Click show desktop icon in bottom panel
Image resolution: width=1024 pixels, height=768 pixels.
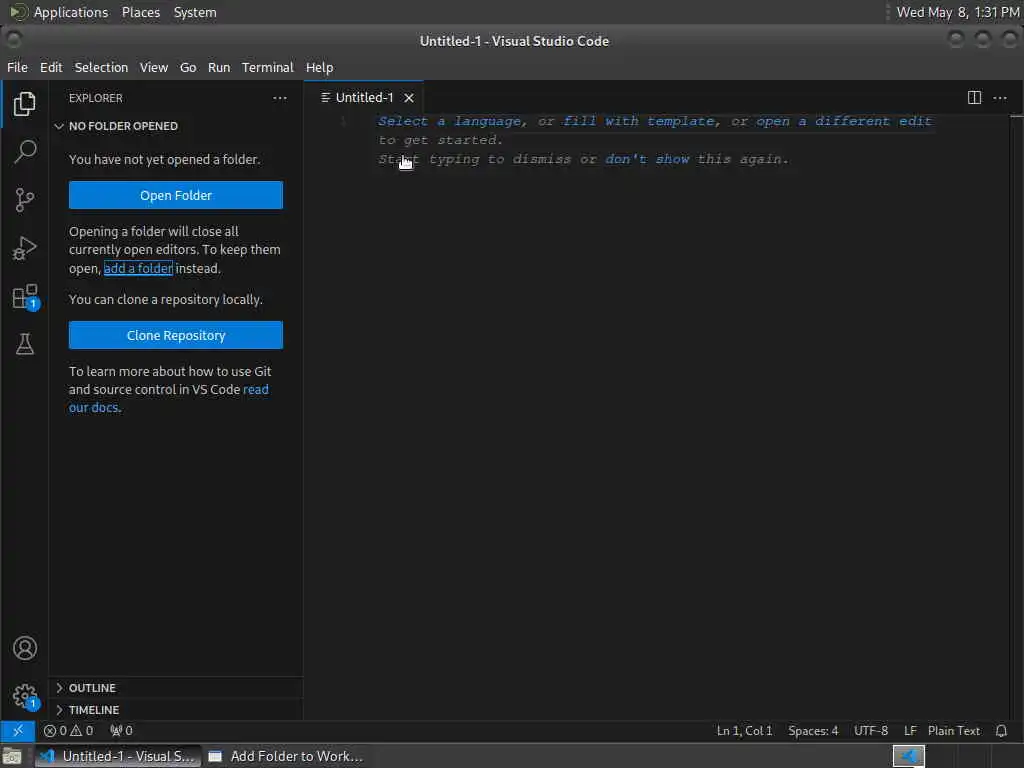point(12,756)
